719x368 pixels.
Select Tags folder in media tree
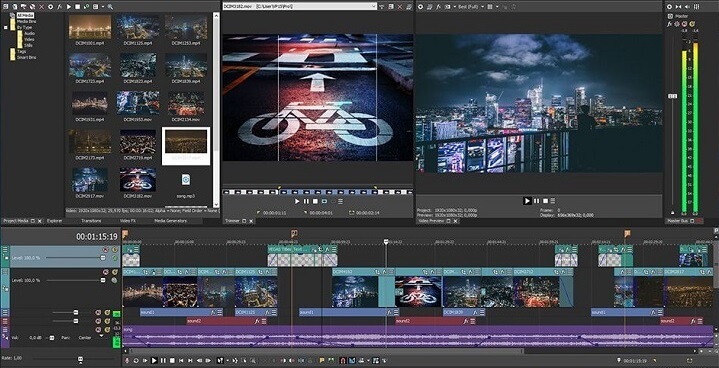point(21,51)
